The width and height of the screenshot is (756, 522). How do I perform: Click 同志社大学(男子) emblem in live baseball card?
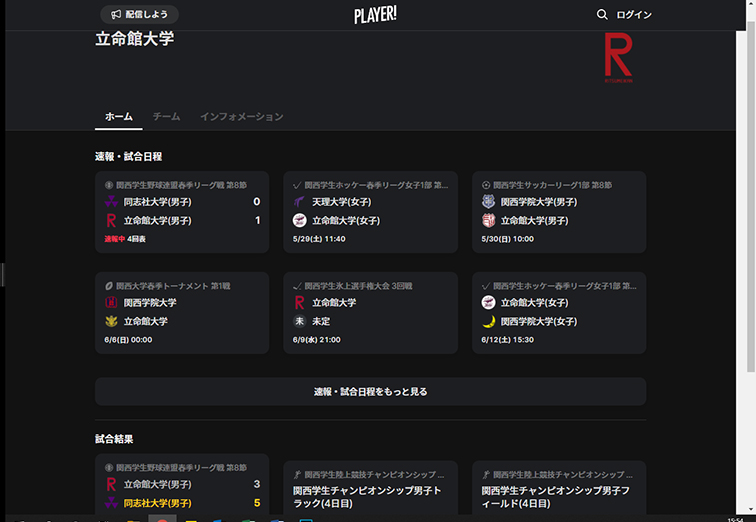(111, 201)
